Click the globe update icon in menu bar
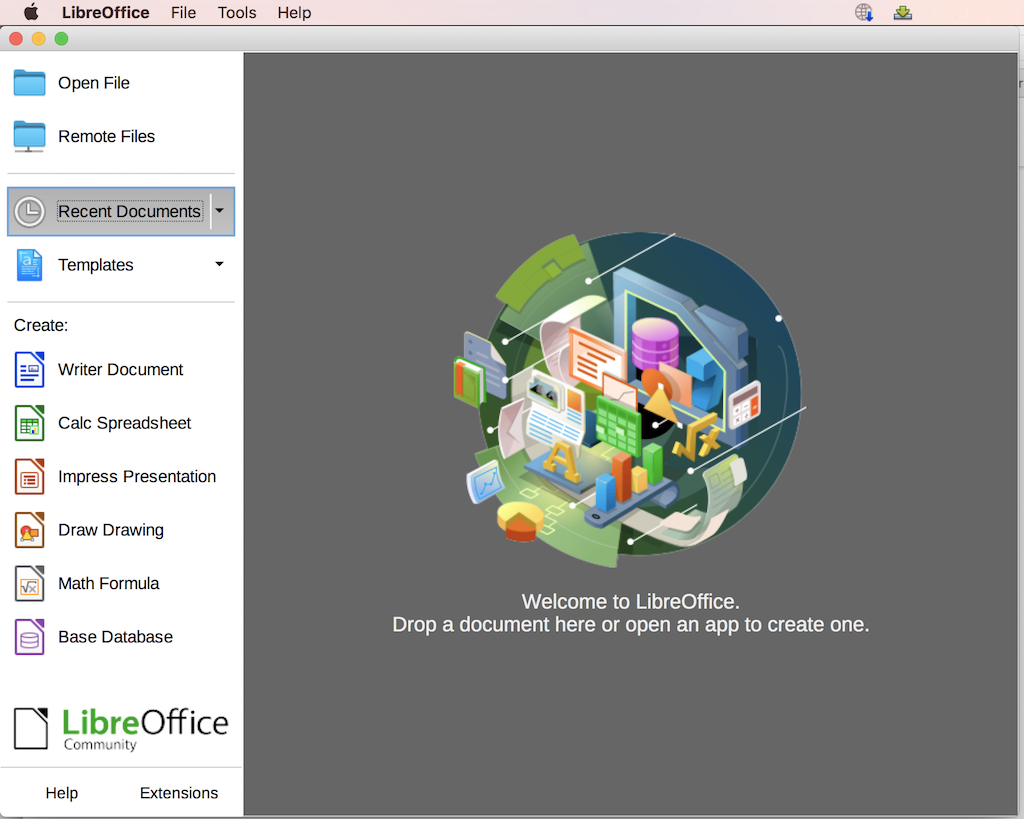Image resolution: width=1024 pixels, height=819 pixels. click(x=862, y=12)
